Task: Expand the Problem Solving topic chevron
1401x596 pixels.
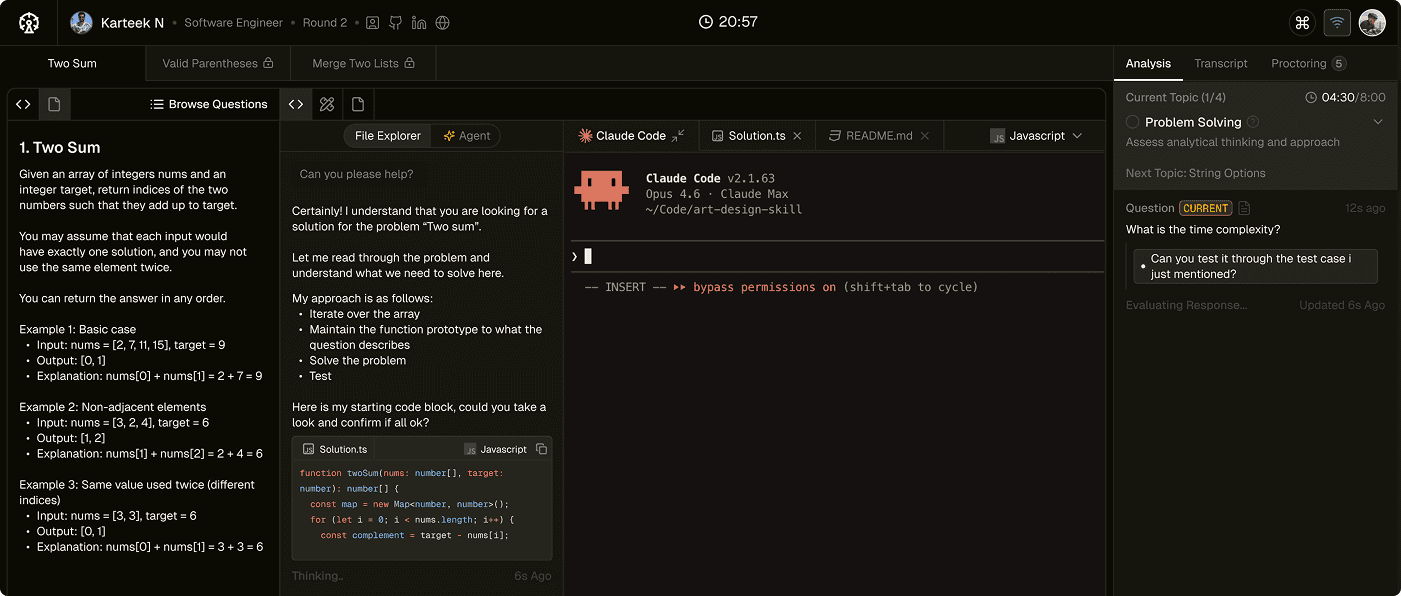Action: coord(1378,122)
